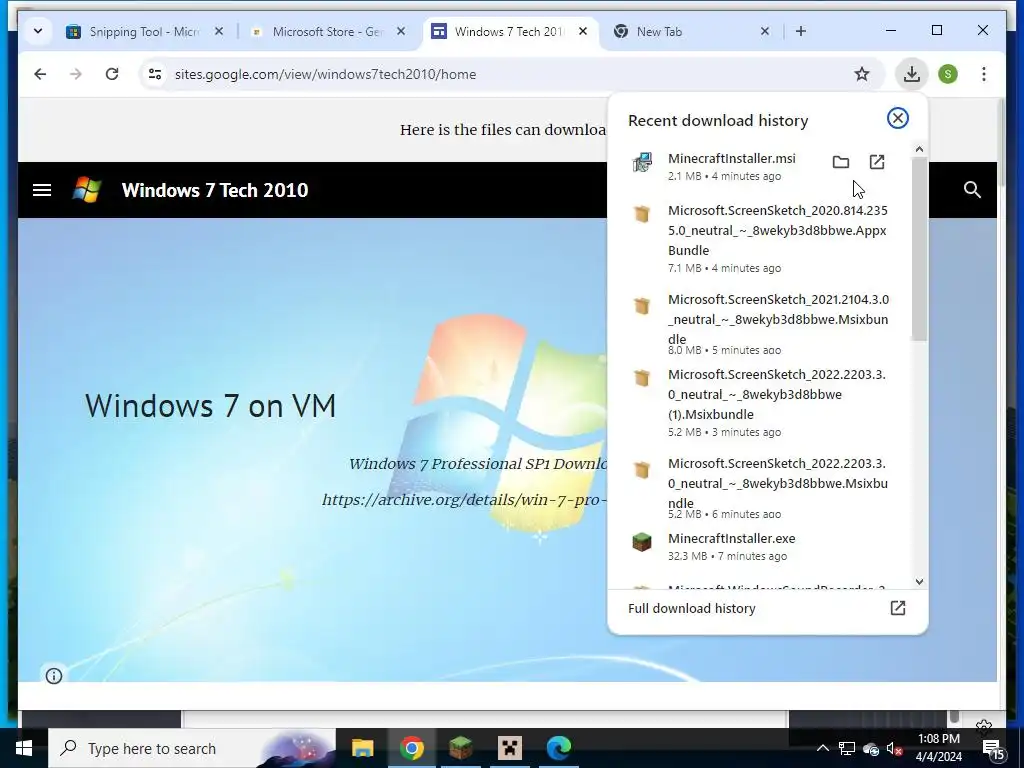The width and height of the screenshot is (1024, 768).
Task: Open the taskbar clock and date
Action: [x=938, y=748]
